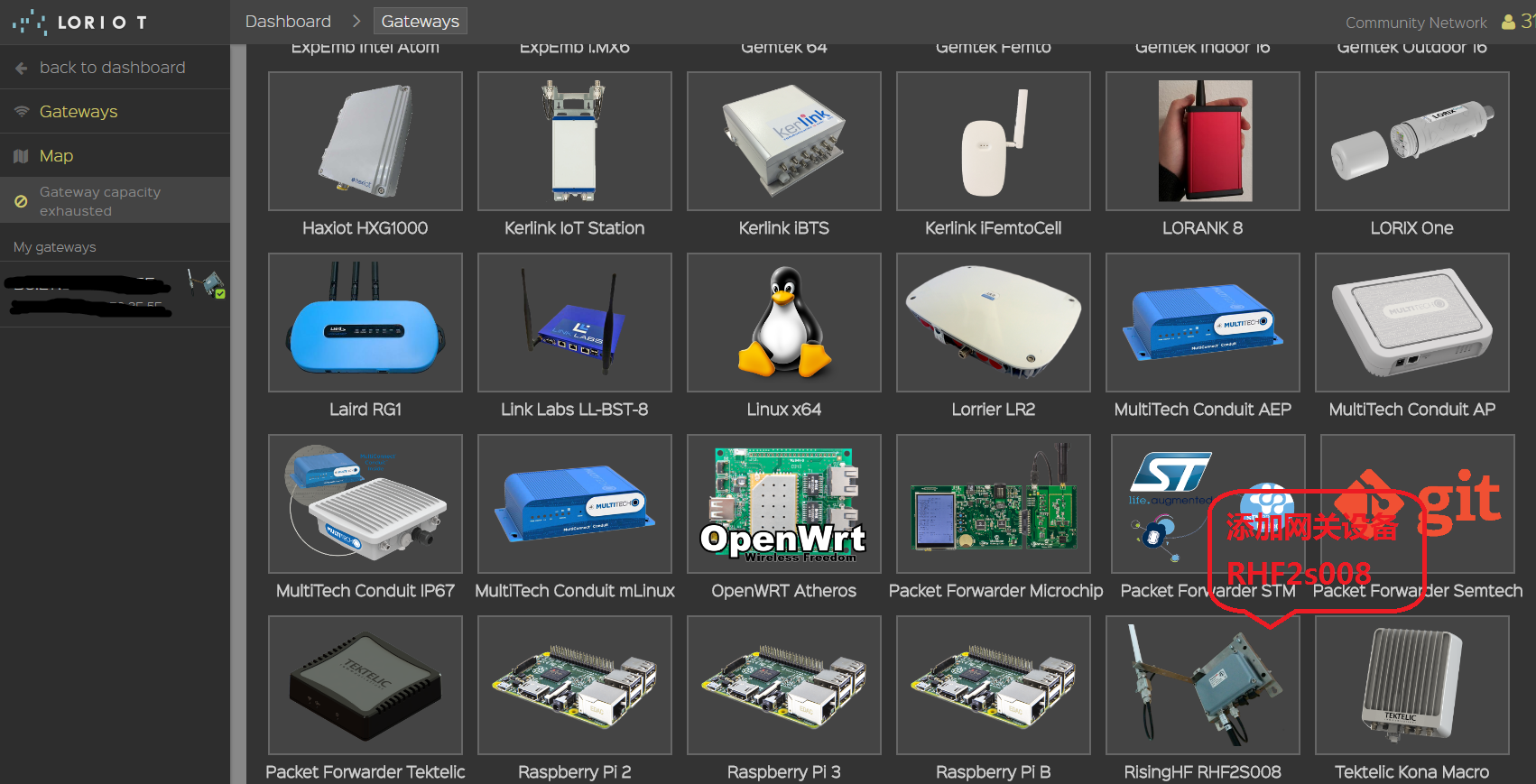Select the Tektelic Kona Macro gateway
Image resolution: width=1536 pixels, height=784 pixels.
[x=1412, y=686]
